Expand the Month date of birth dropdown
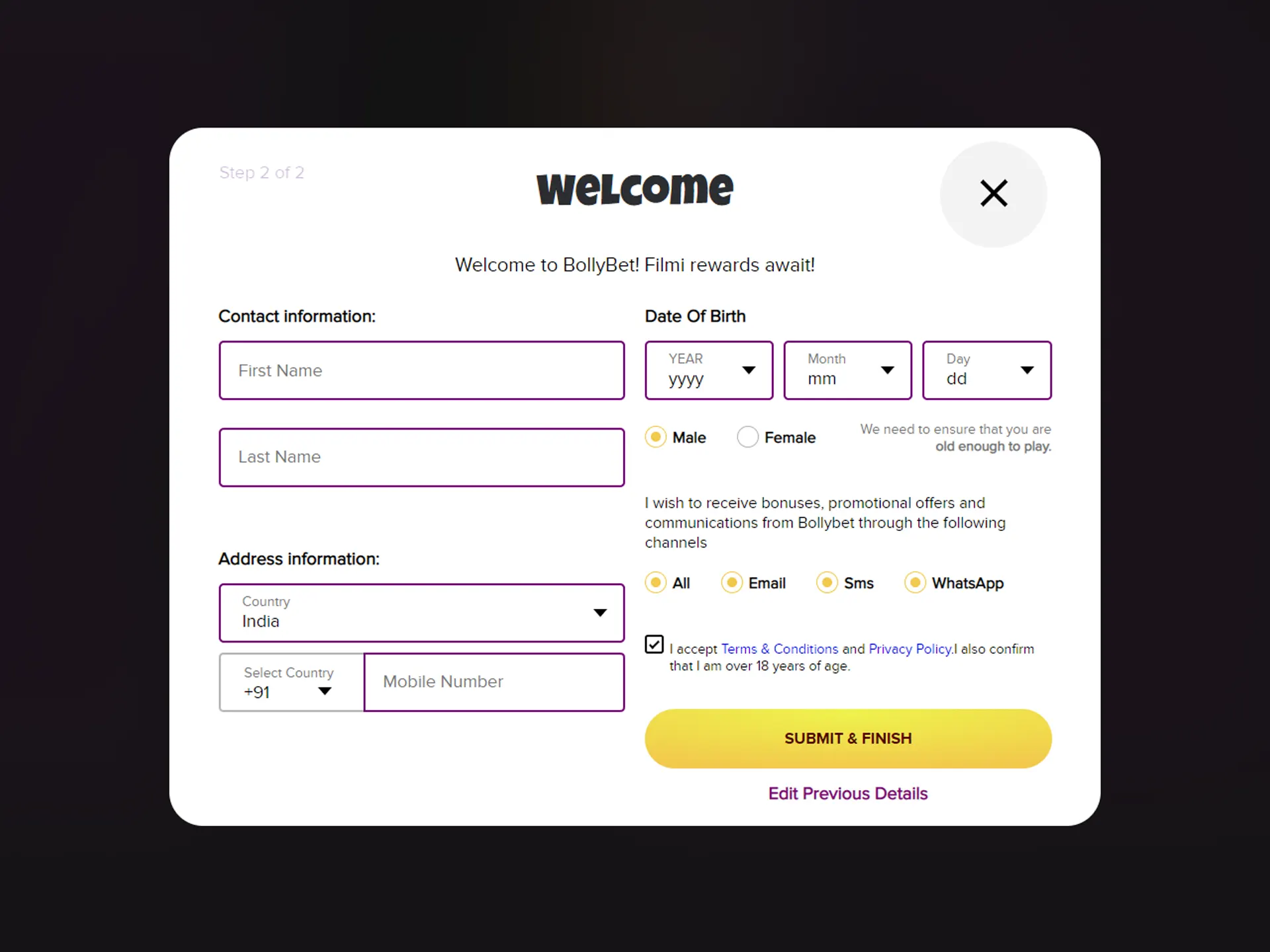The height and width of the screenshot is (952, 1270). pyautogui.click(x=847, y=370)
